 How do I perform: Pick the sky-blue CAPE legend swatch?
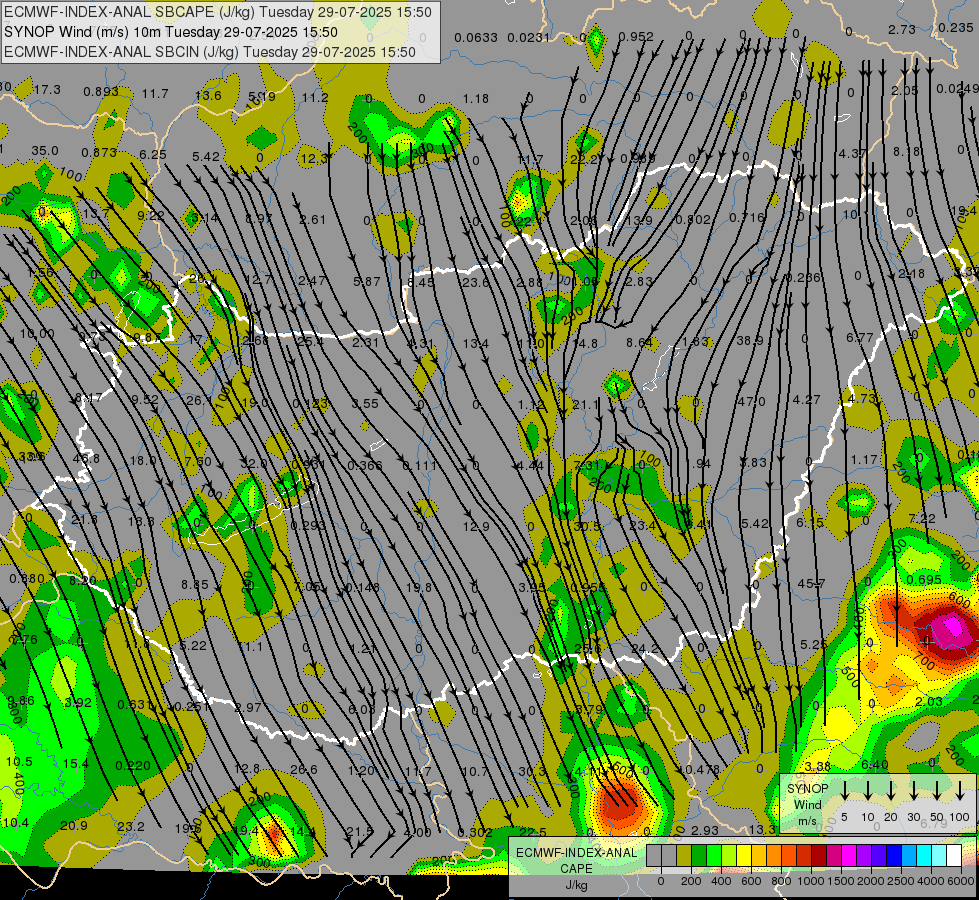pos(908,855)
